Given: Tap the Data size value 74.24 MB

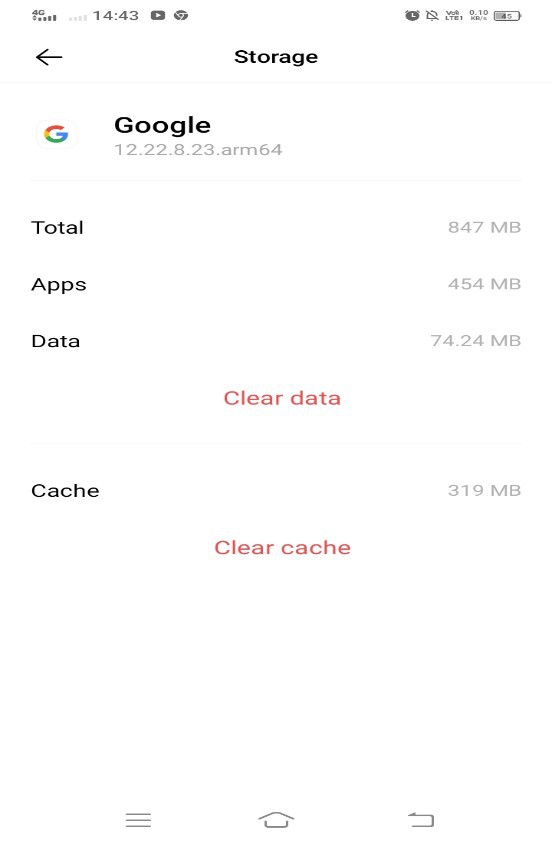Looking at the screenshot, I should [476, 340].
